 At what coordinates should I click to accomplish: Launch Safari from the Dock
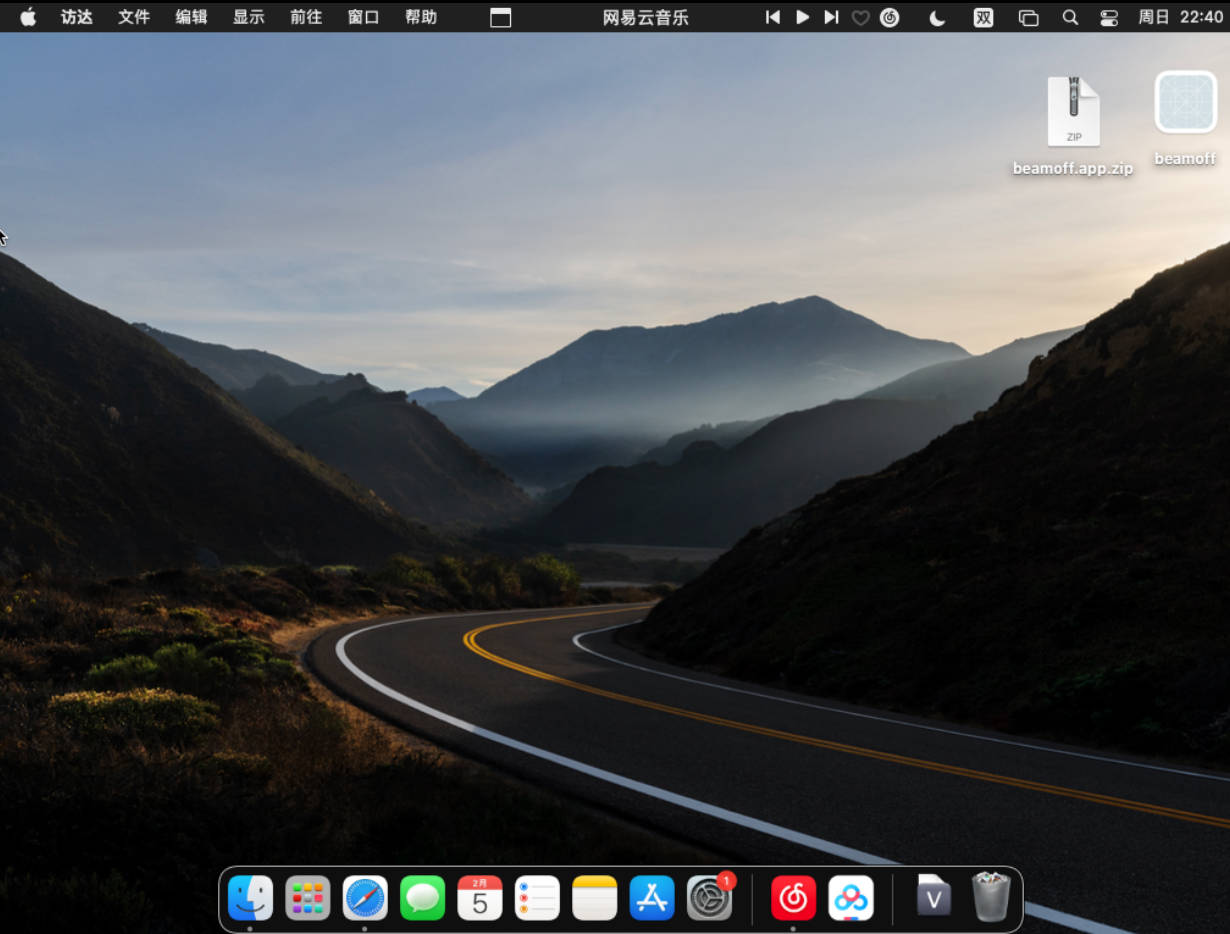pyautogui.click(x=365, y=897)
